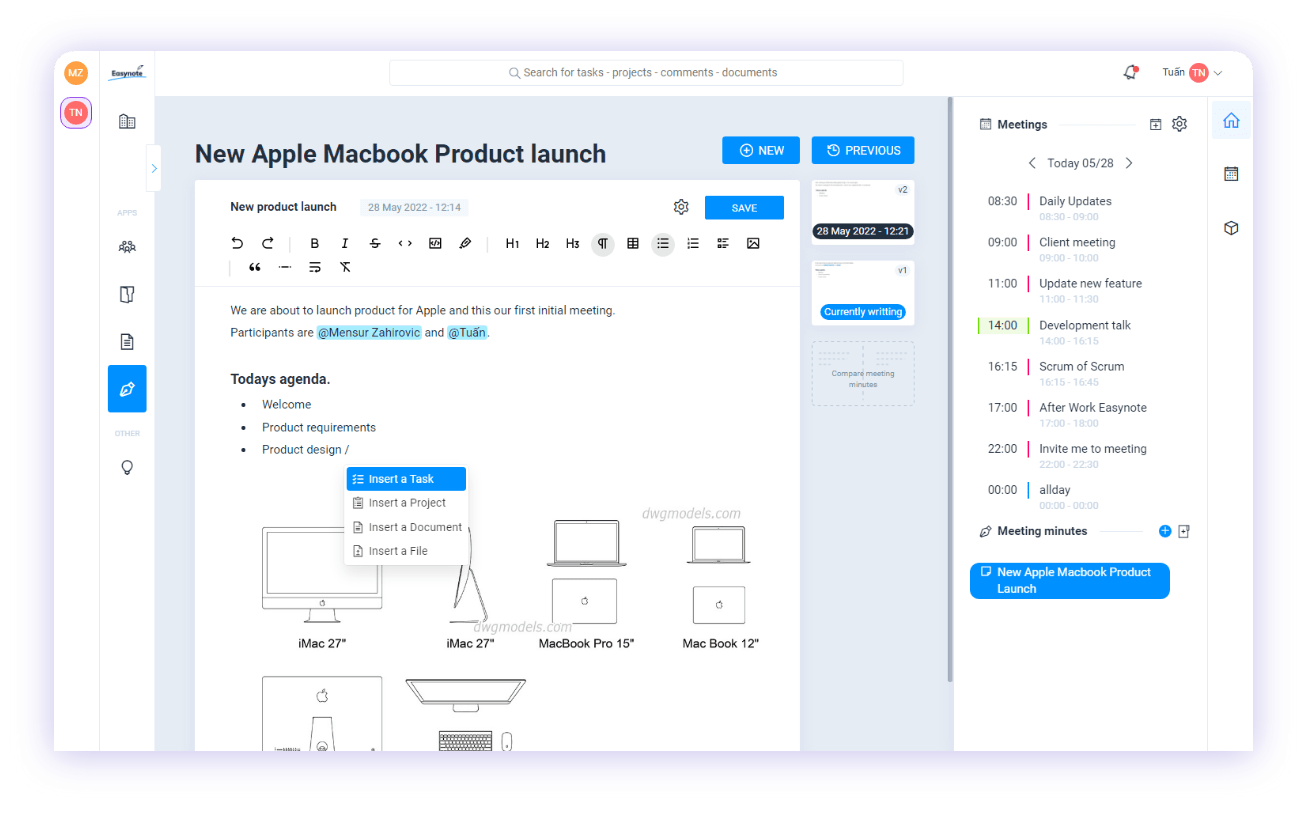Clear text formatting

click(x=345, y=267)
